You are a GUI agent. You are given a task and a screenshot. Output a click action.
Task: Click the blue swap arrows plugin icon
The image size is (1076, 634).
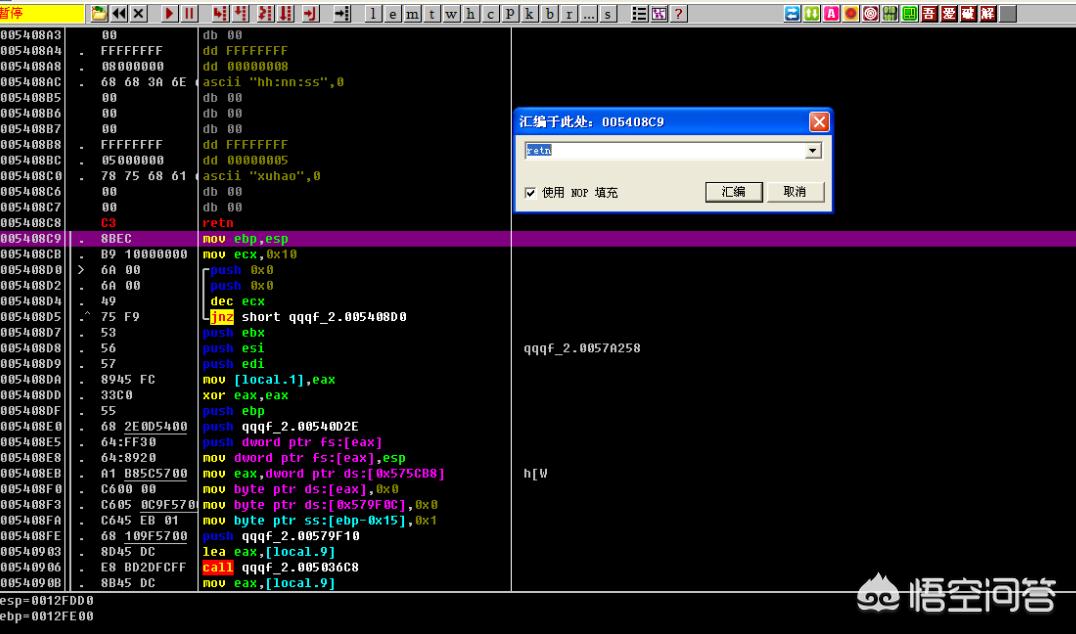point(793,13)
